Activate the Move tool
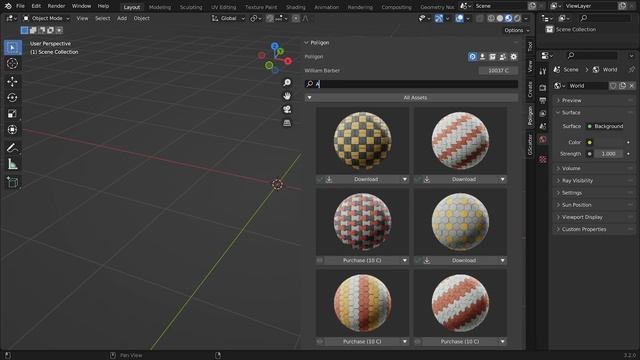Screen dimensions: 640x360 tap(12, 82)
